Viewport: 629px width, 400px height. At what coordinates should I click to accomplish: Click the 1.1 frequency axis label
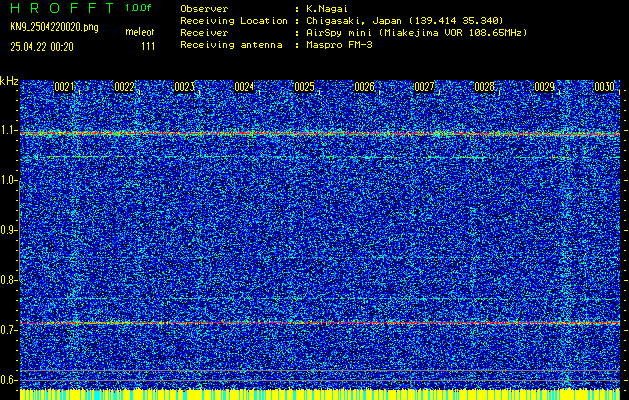(x=8, y=130)
